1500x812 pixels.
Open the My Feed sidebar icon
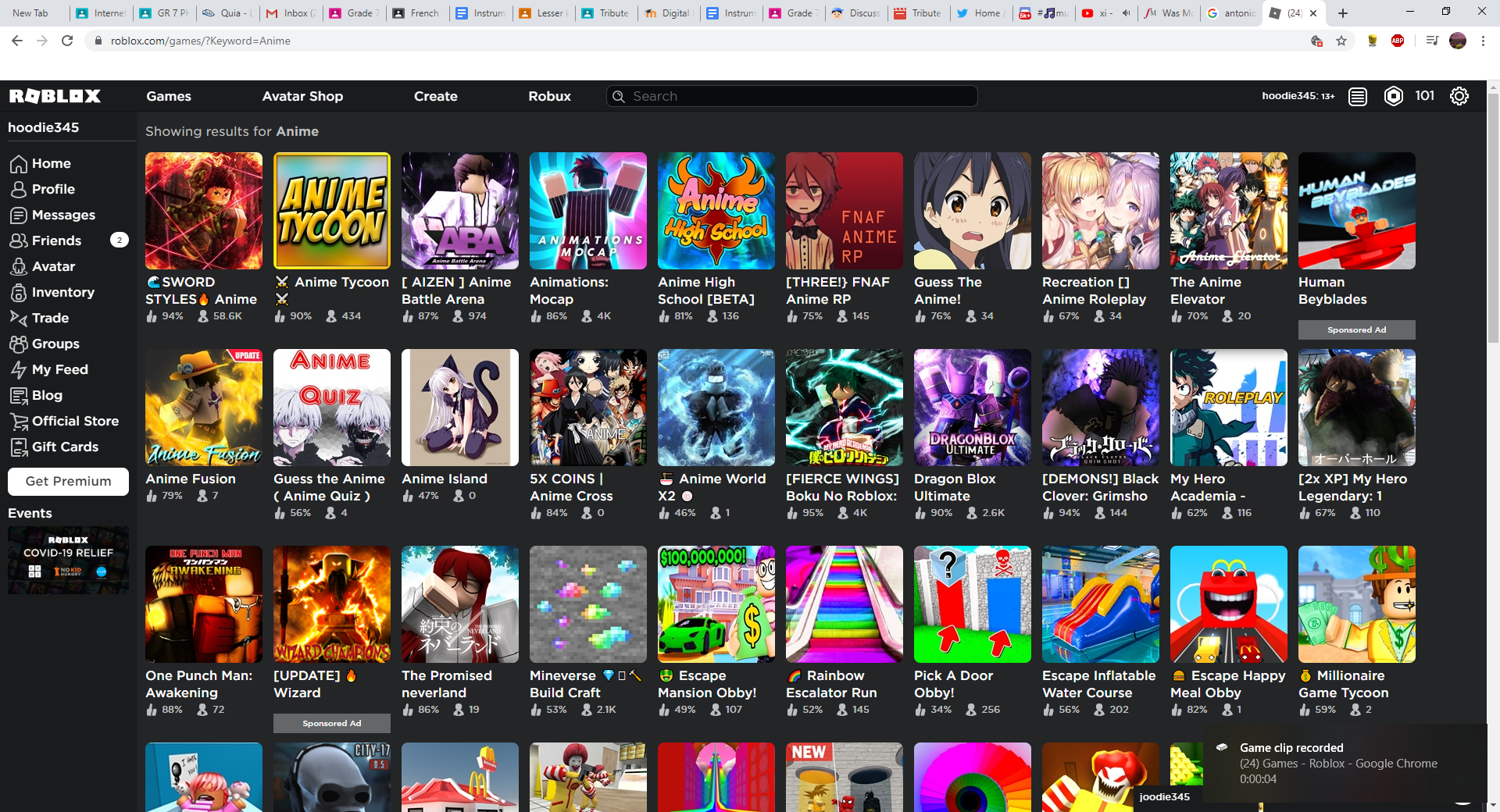point(19,370)
